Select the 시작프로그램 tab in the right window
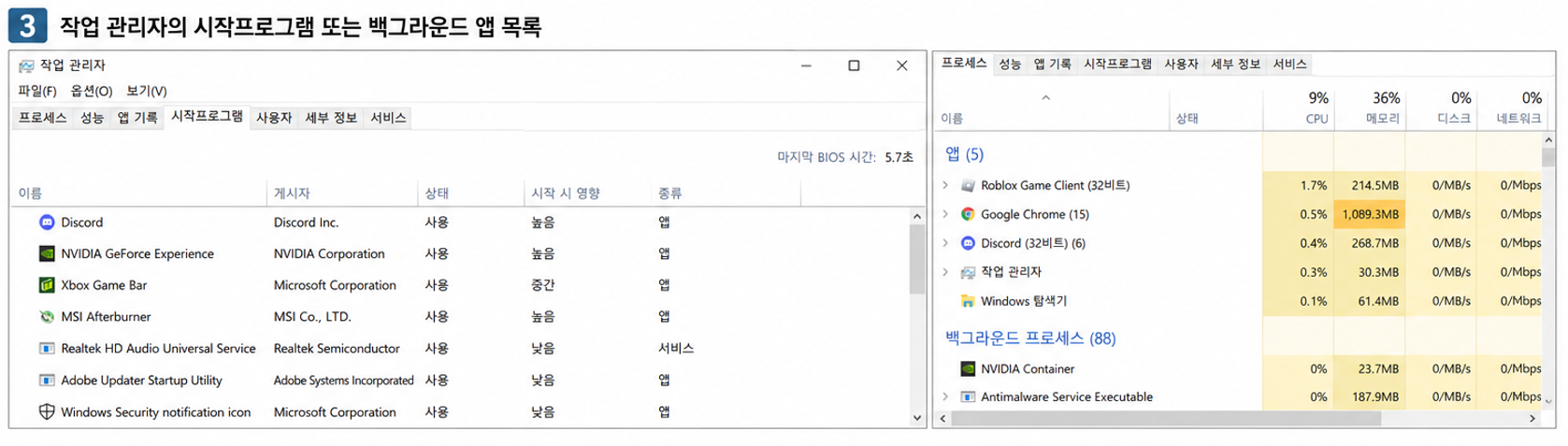This screenshot has width=1568, height=446. (1118, 65)
